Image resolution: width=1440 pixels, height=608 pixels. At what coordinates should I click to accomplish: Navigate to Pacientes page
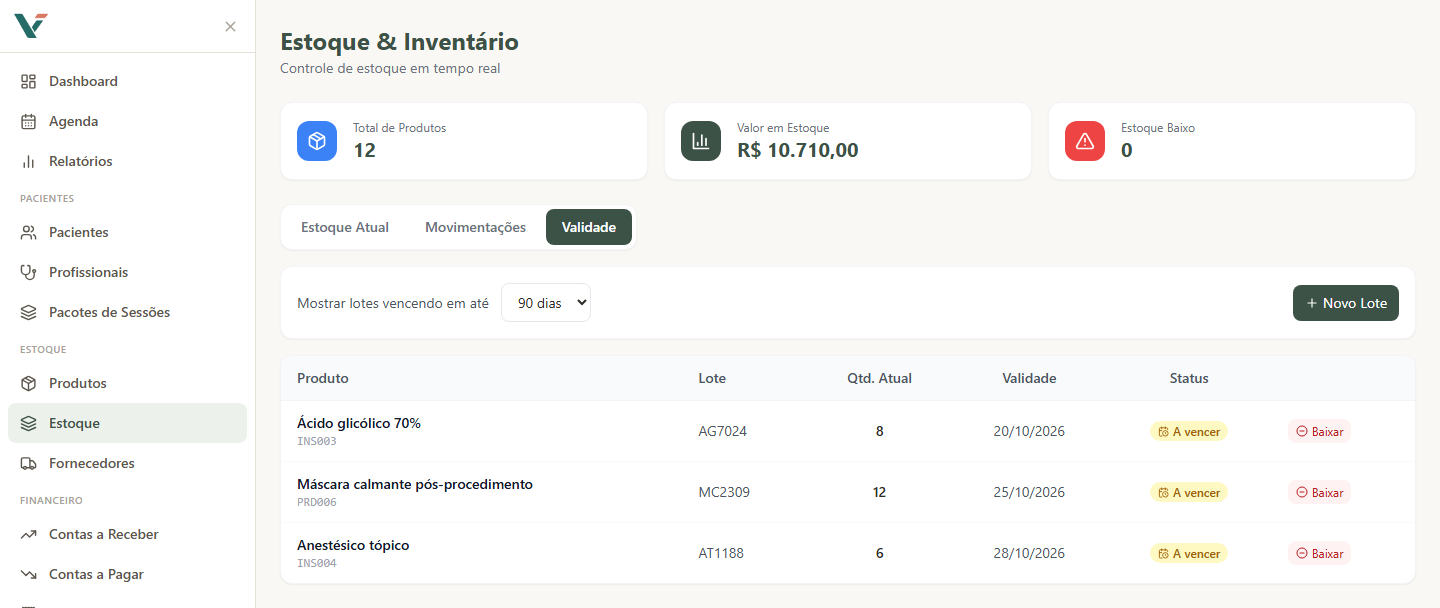point(127,232)
